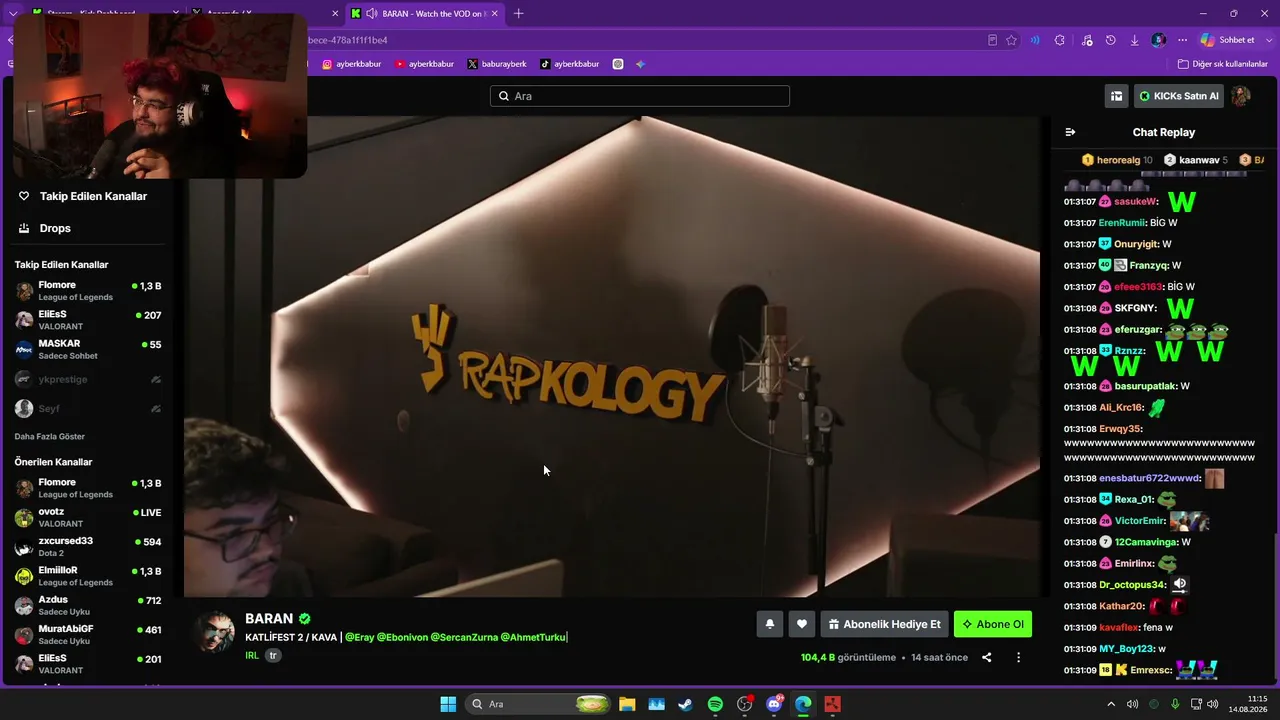Open File Explorer from taskbar
The height and width of the screenshot is (720, 1280).
point(627,704)
